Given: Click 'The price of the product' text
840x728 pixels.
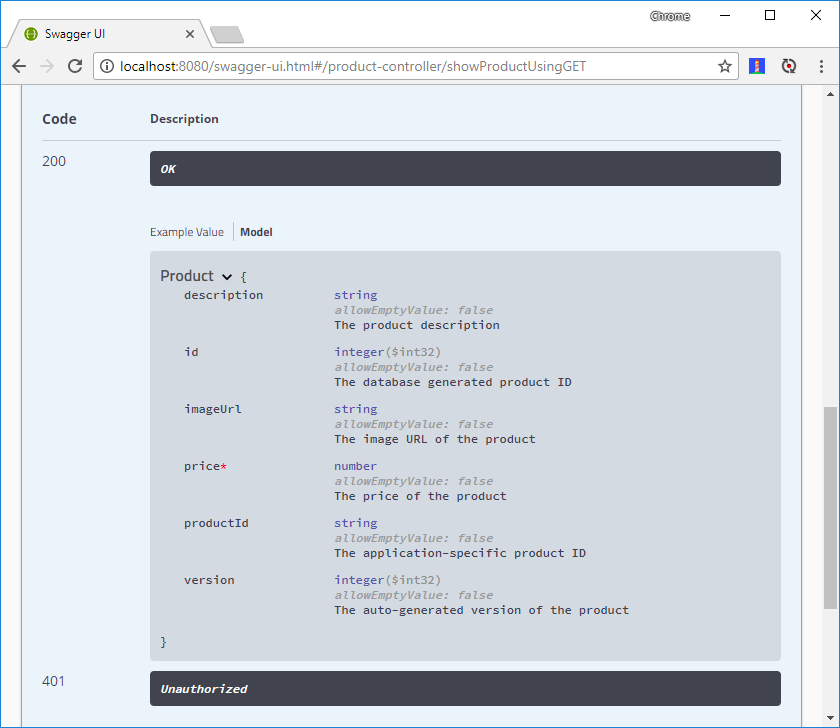Looking at the screenshot, I should point(420,496).
